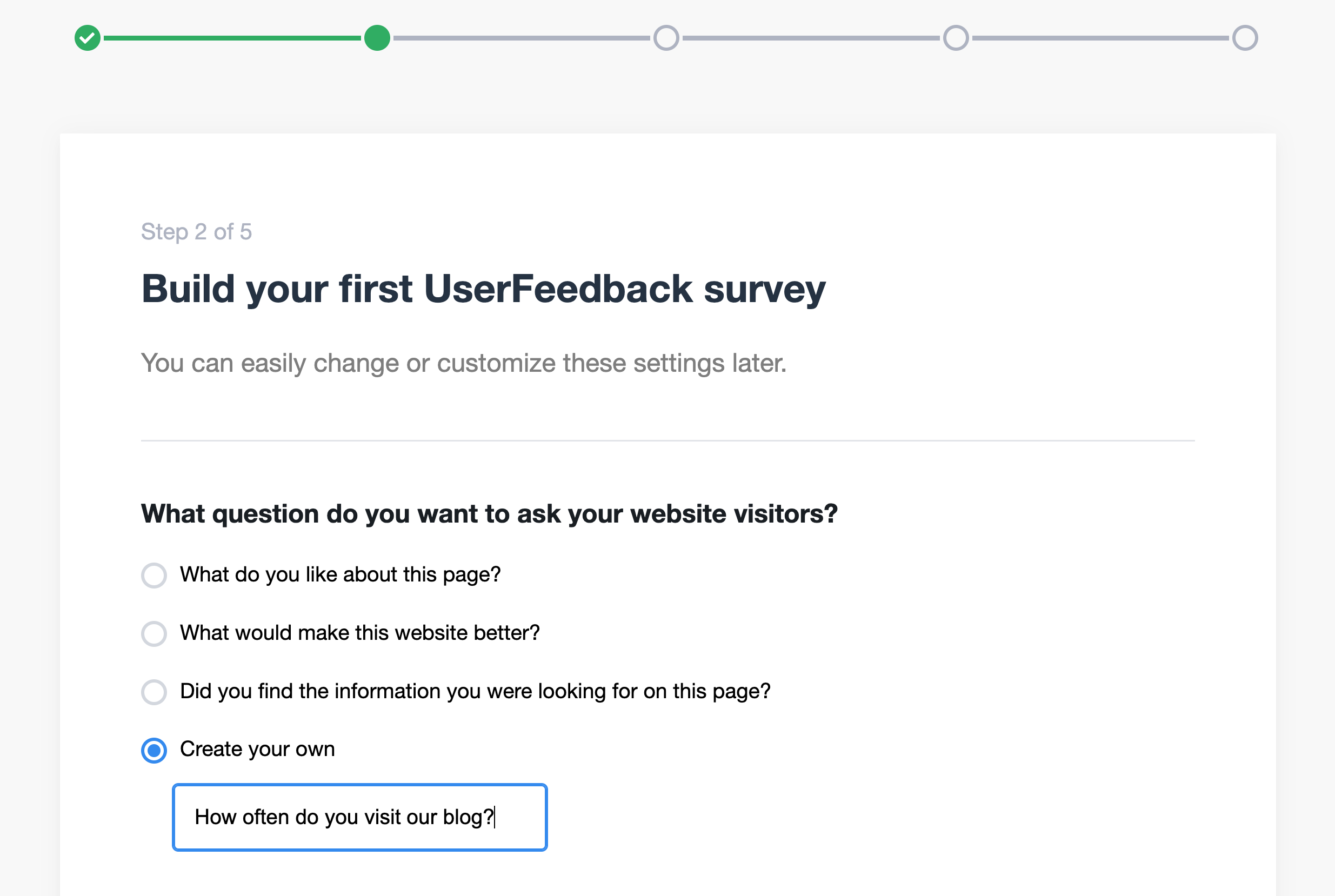The width and height of the screenshot is (1335, 896).
Task: Click the fourth step circle indicator
Action: [x=956, y=38]
